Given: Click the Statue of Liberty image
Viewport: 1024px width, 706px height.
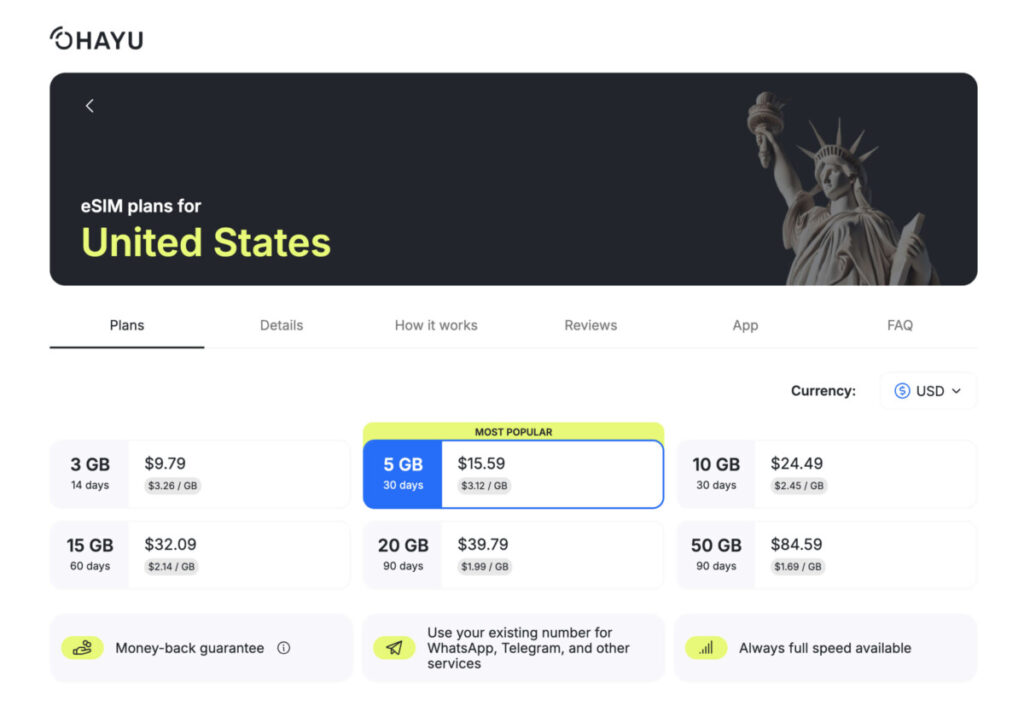Looking at the screenshot, I should (840, 190).
